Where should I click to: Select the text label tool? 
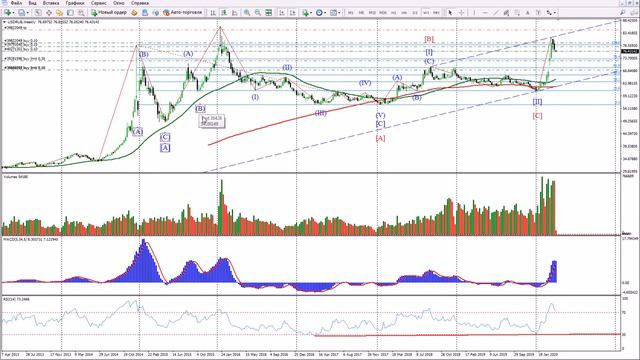(x=538, y=13)
